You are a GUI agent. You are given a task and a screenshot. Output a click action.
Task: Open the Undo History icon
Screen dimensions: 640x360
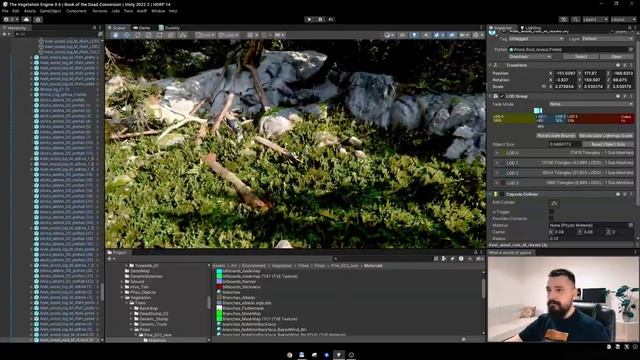pyautogui.click(x=564, y=19)
